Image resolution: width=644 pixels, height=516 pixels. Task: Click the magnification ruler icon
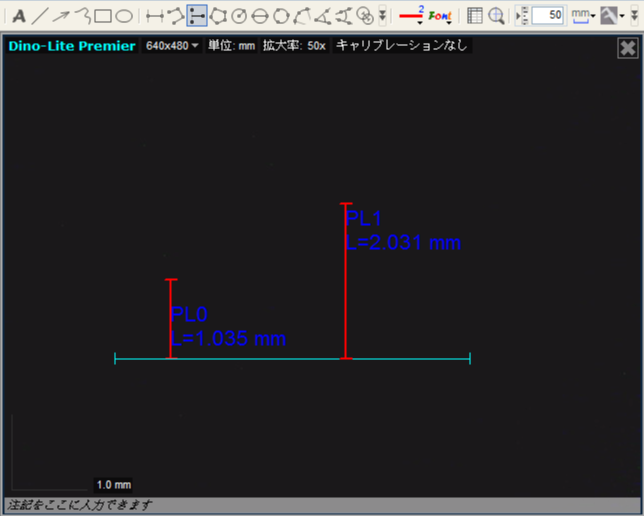522,16
